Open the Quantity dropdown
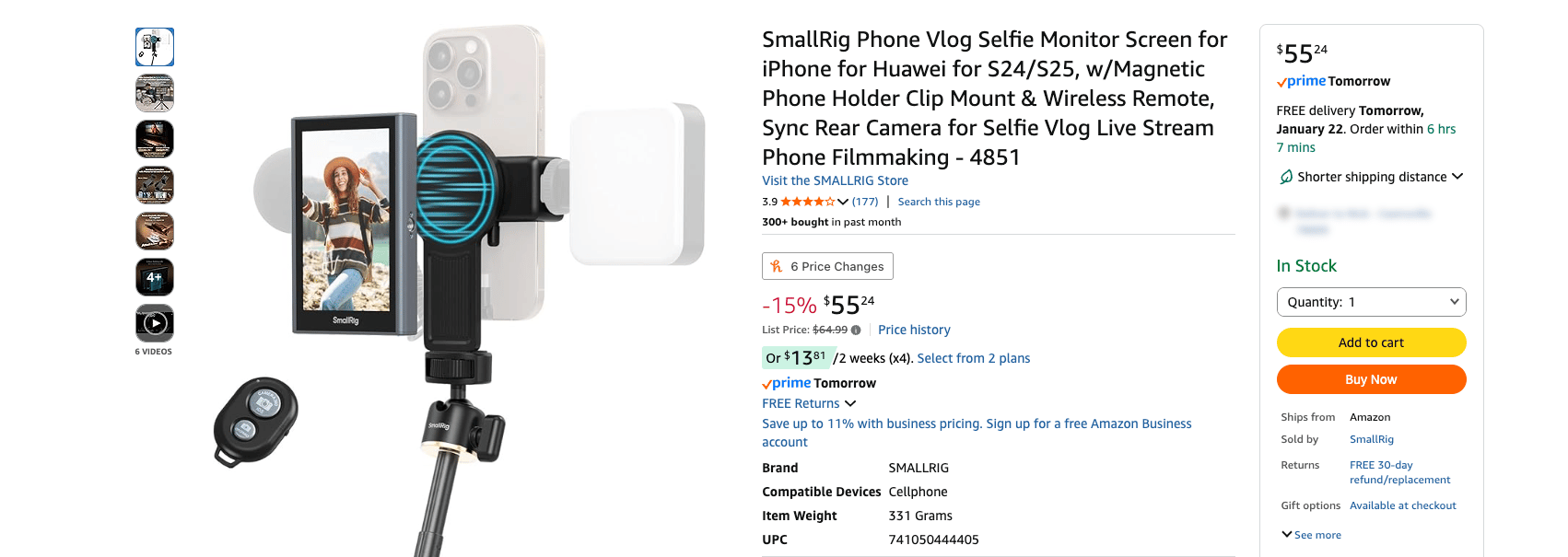Viewport: 1568px width, 557px height. 1371,302
